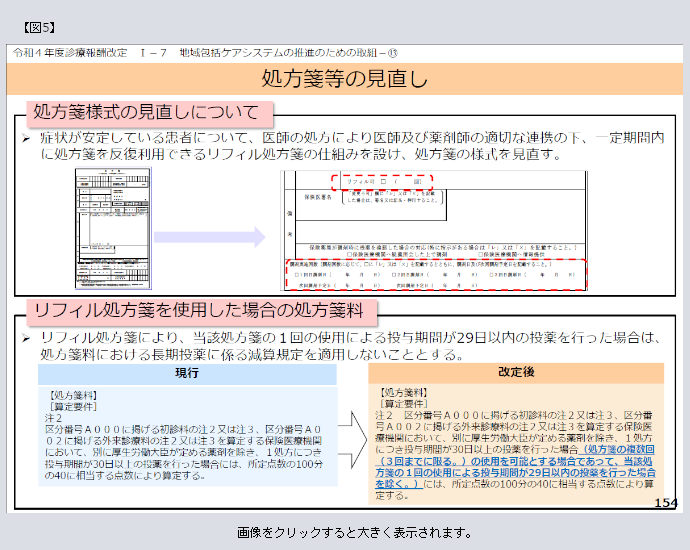
Task: Click the underlined blue revised text in 改定後
Action: [515, 467]
